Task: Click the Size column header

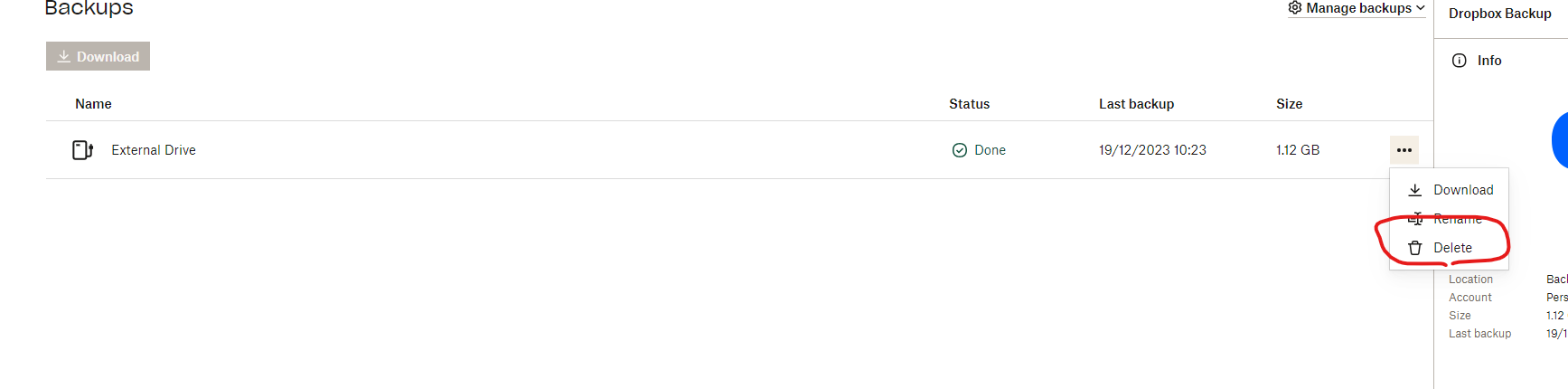Action: tap(1289, 104)
